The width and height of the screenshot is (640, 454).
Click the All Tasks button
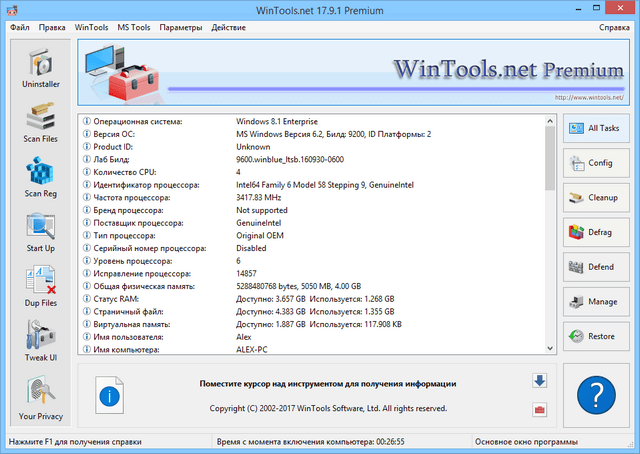tap(595, 129)
